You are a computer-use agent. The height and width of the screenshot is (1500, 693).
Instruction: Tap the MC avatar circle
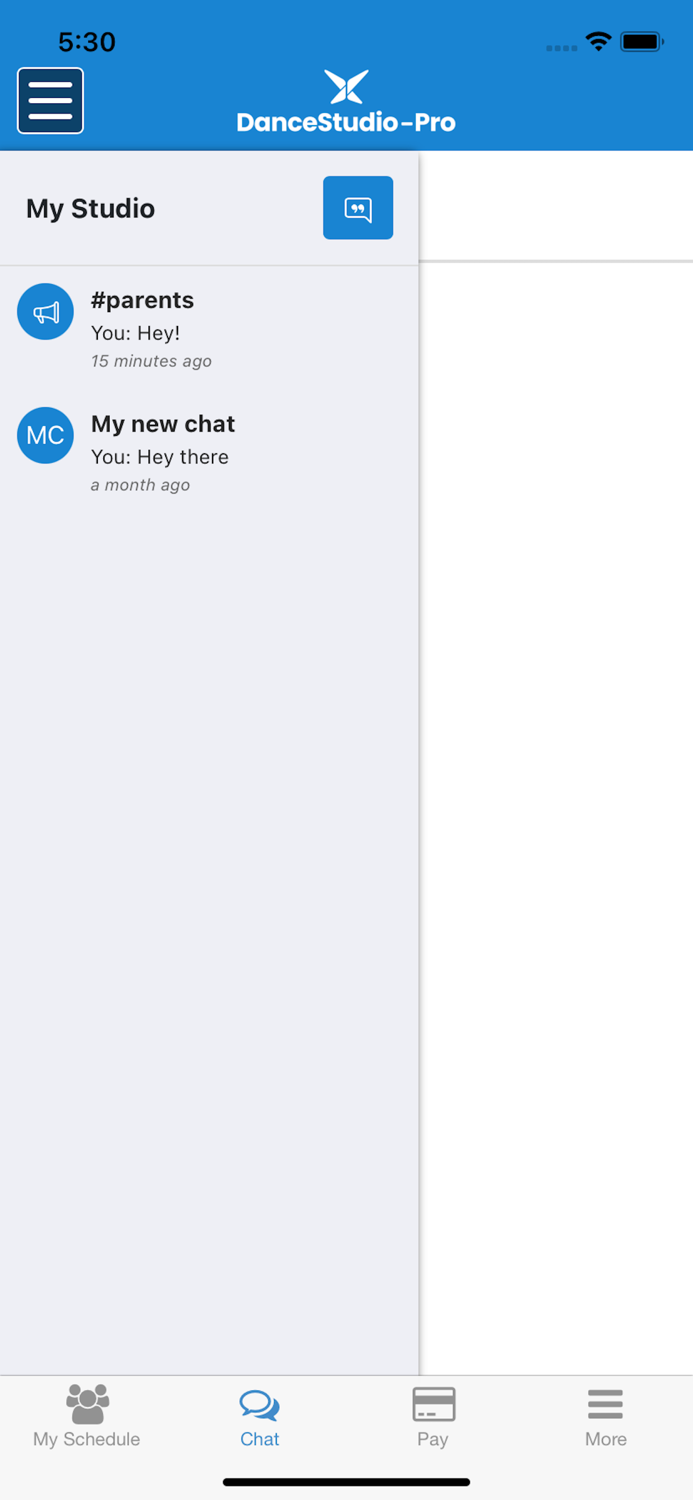(45, 435)
